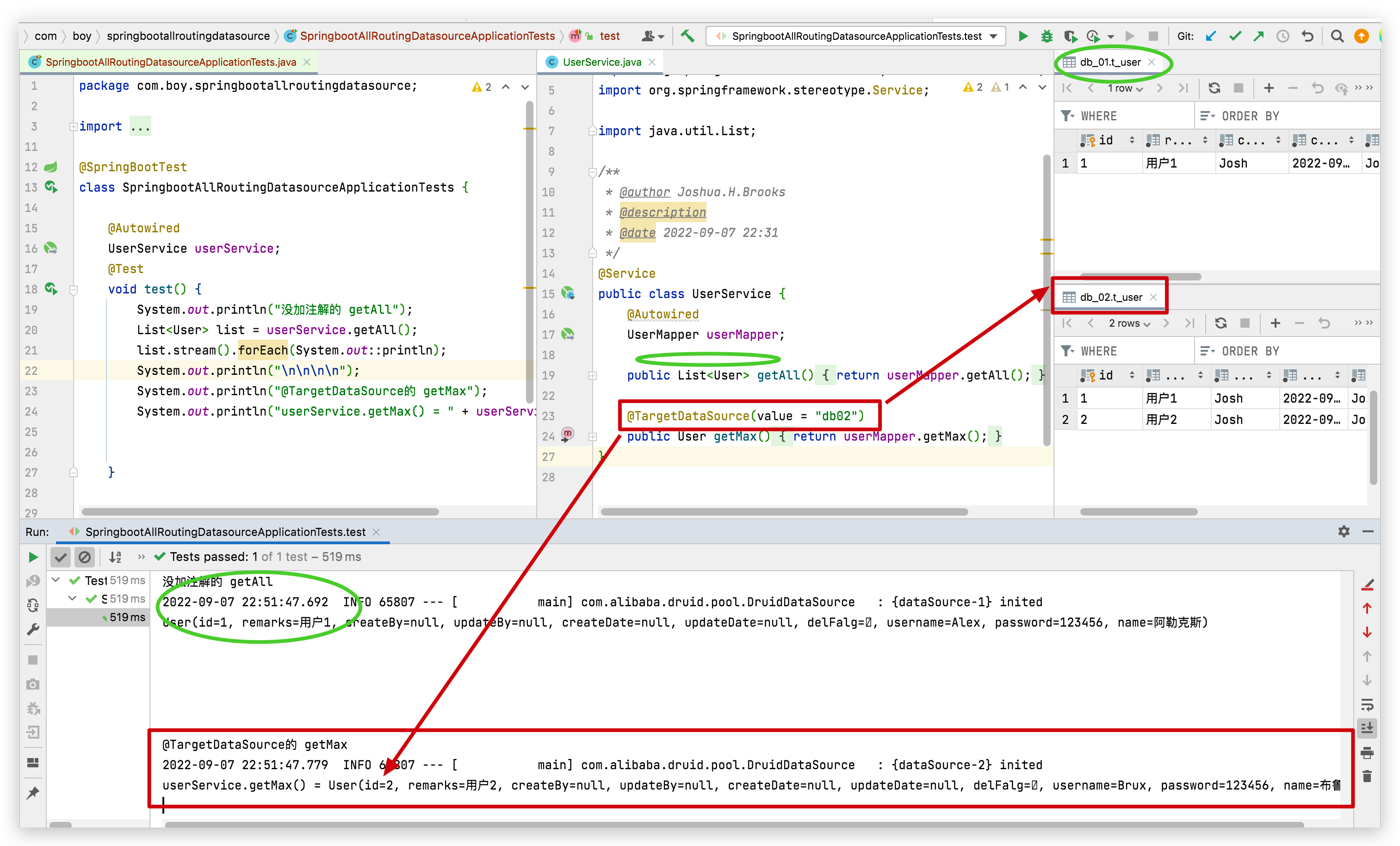
Task: Click the @description Javadoc tag
Action: pos(663,212)
